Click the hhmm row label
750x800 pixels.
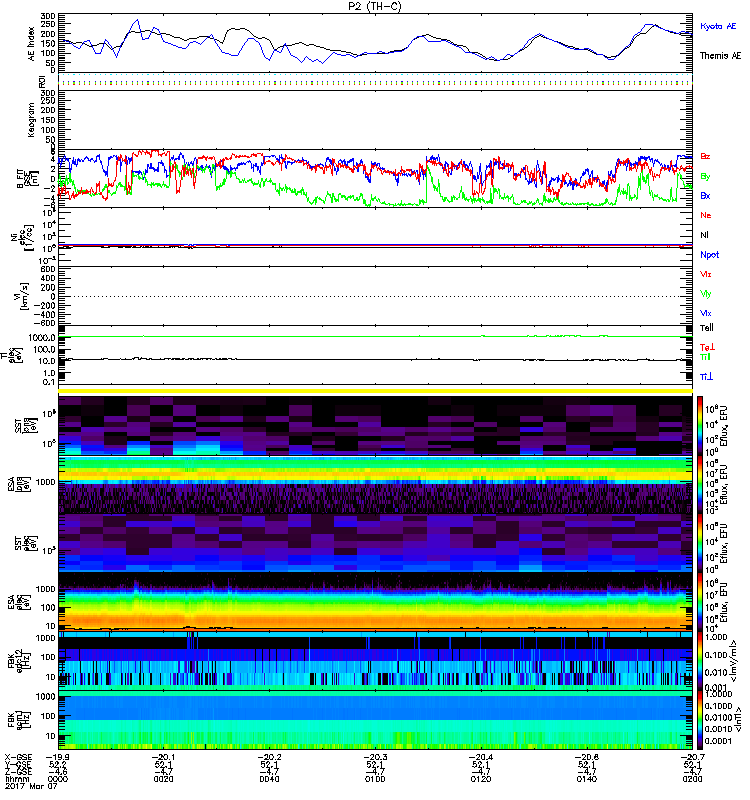[x=15, y=779]
